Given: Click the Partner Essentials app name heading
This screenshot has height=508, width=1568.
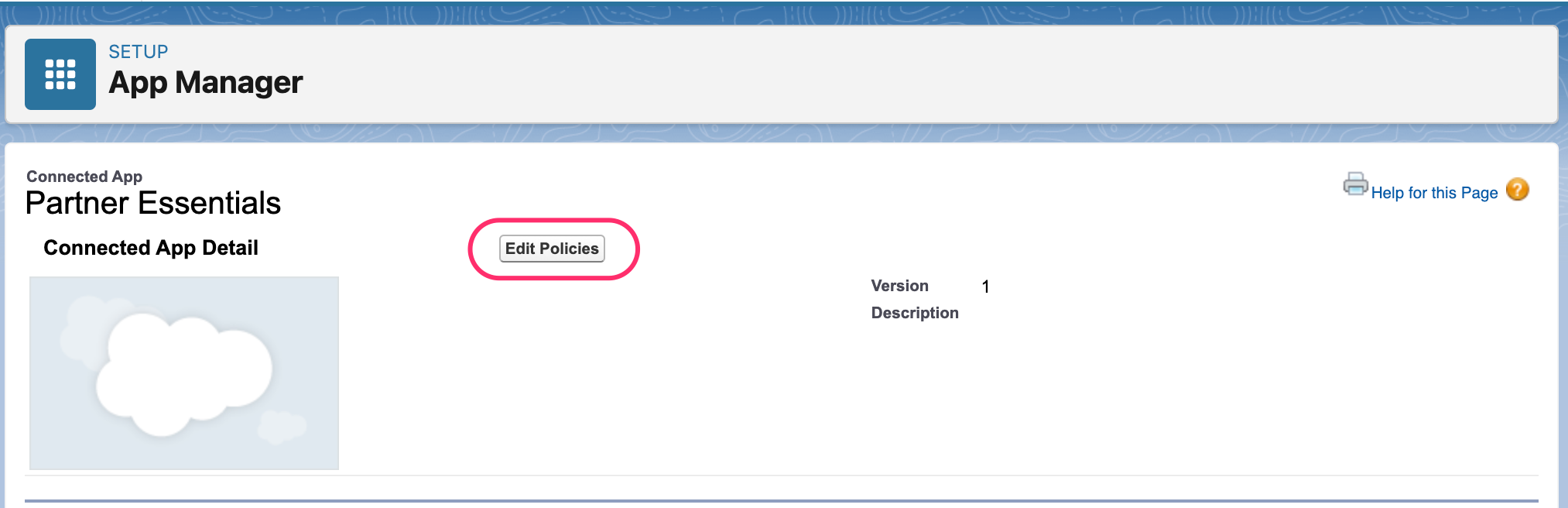Looking at the screenshot, I should (153, 203).
